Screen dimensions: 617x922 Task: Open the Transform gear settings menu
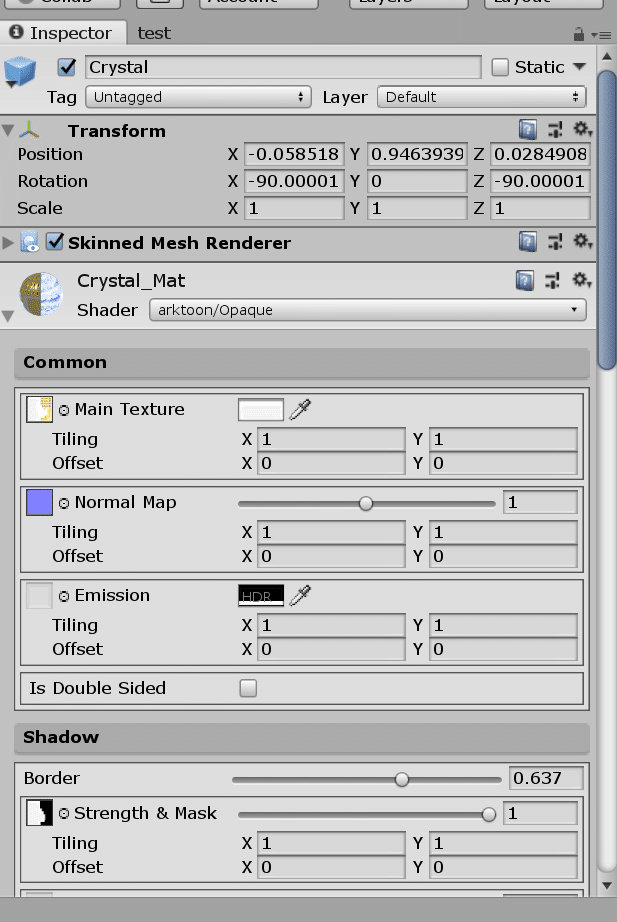(582, 129)
